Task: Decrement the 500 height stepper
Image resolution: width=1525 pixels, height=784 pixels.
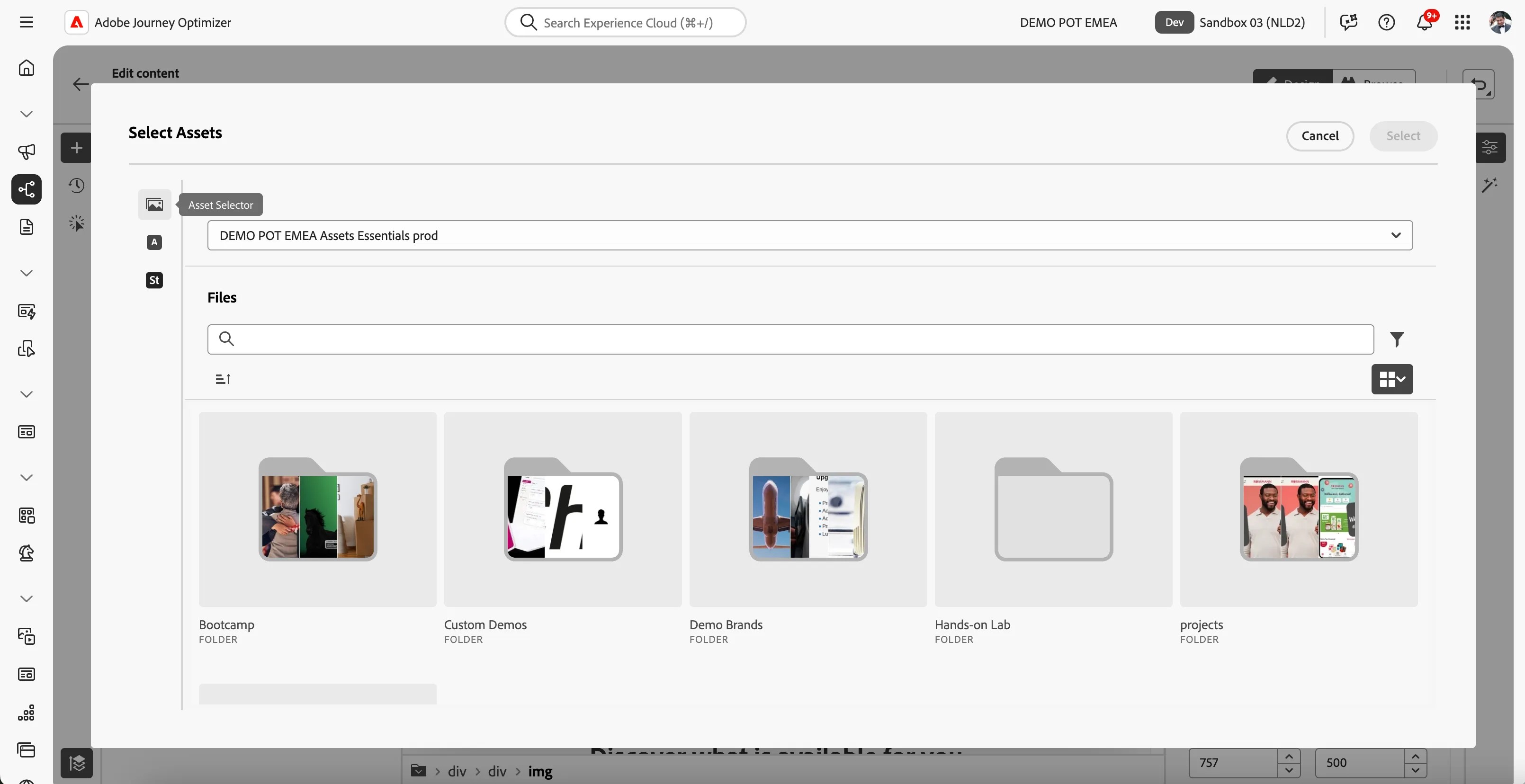Action: [1415, 770]
